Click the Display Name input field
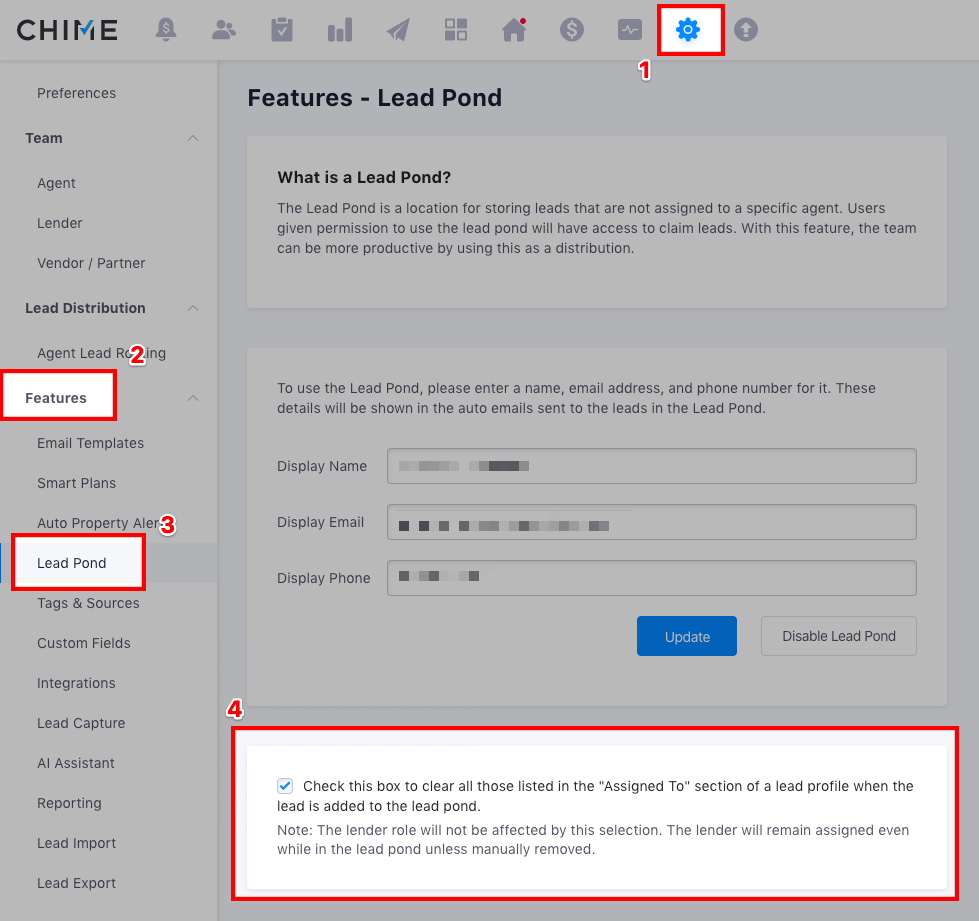Screen dimensions: 979x921 [651, 466]
